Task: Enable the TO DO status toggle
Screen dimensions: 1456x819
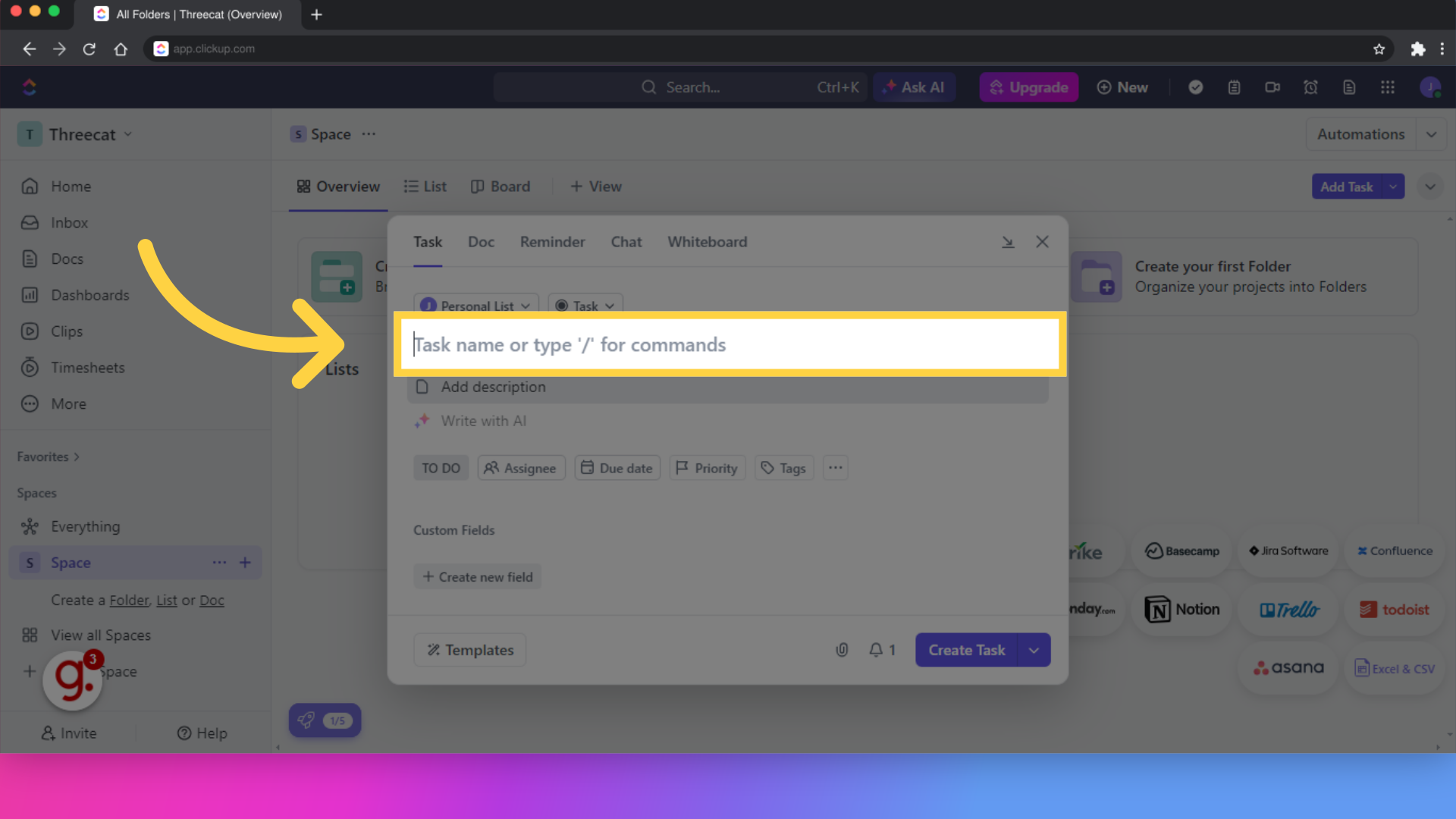Action: [x=440, y=467]
